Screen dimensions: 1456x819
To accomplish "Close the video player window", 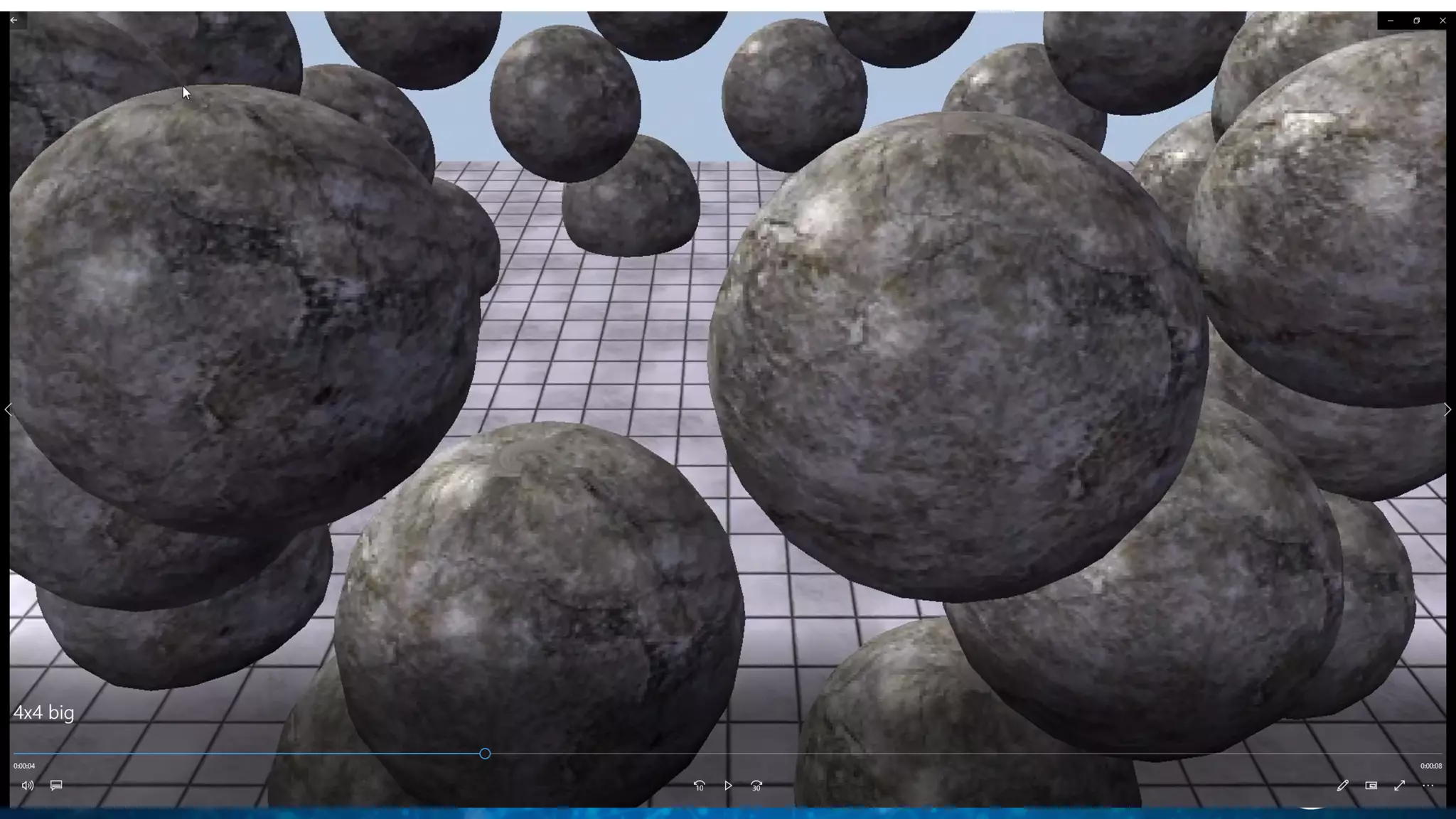I will (x=1442, y=21).
